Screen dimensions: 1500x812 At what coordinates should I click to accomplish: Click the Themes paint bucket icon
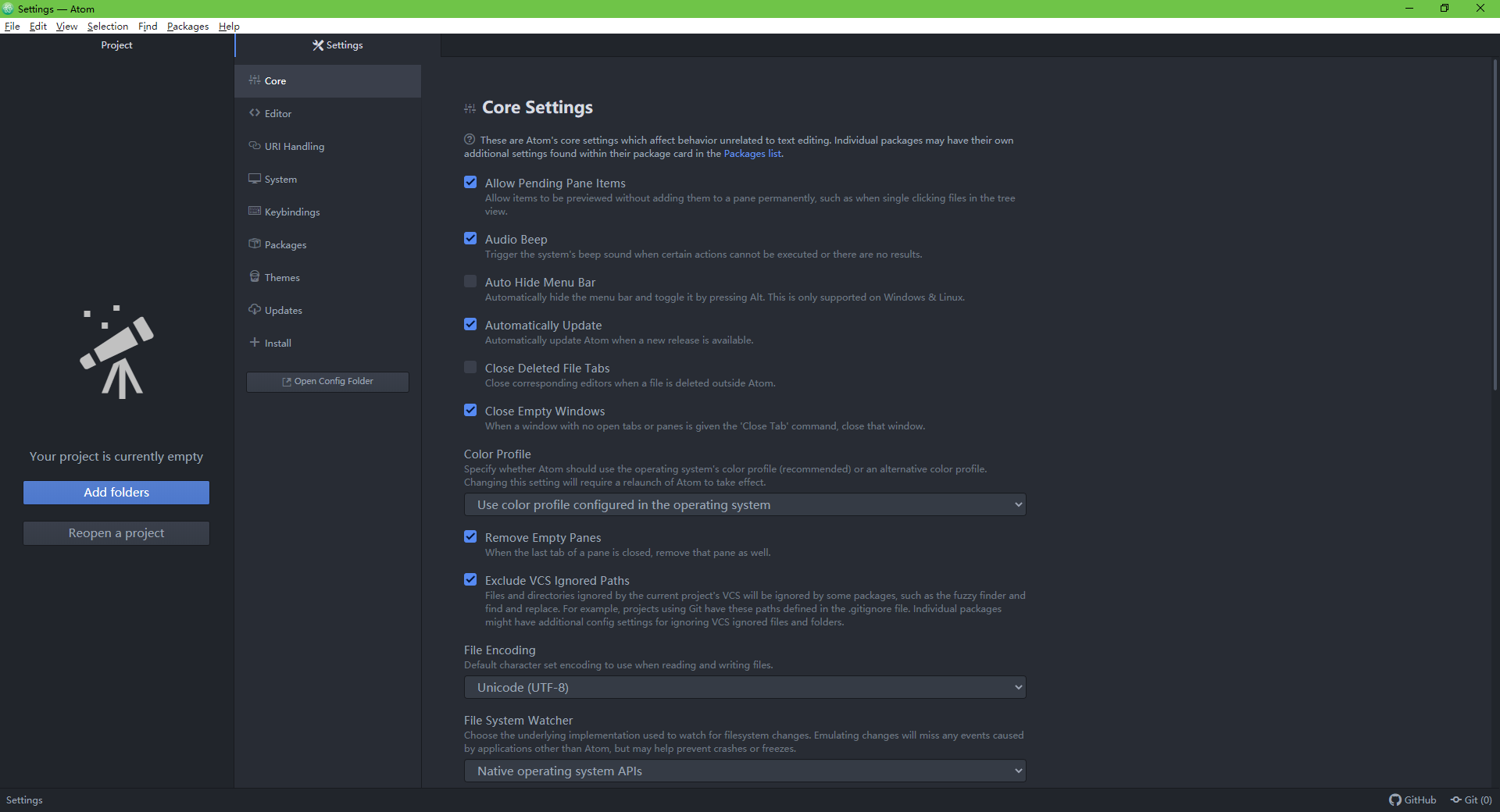255,277
